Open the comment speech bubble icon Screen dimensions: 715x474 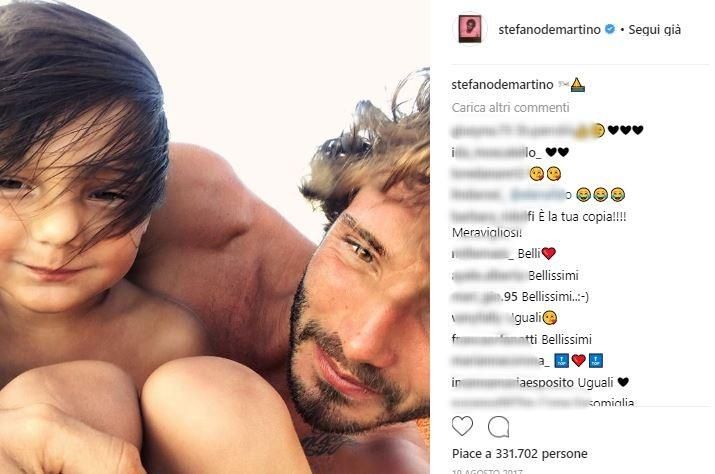[498, 427]
